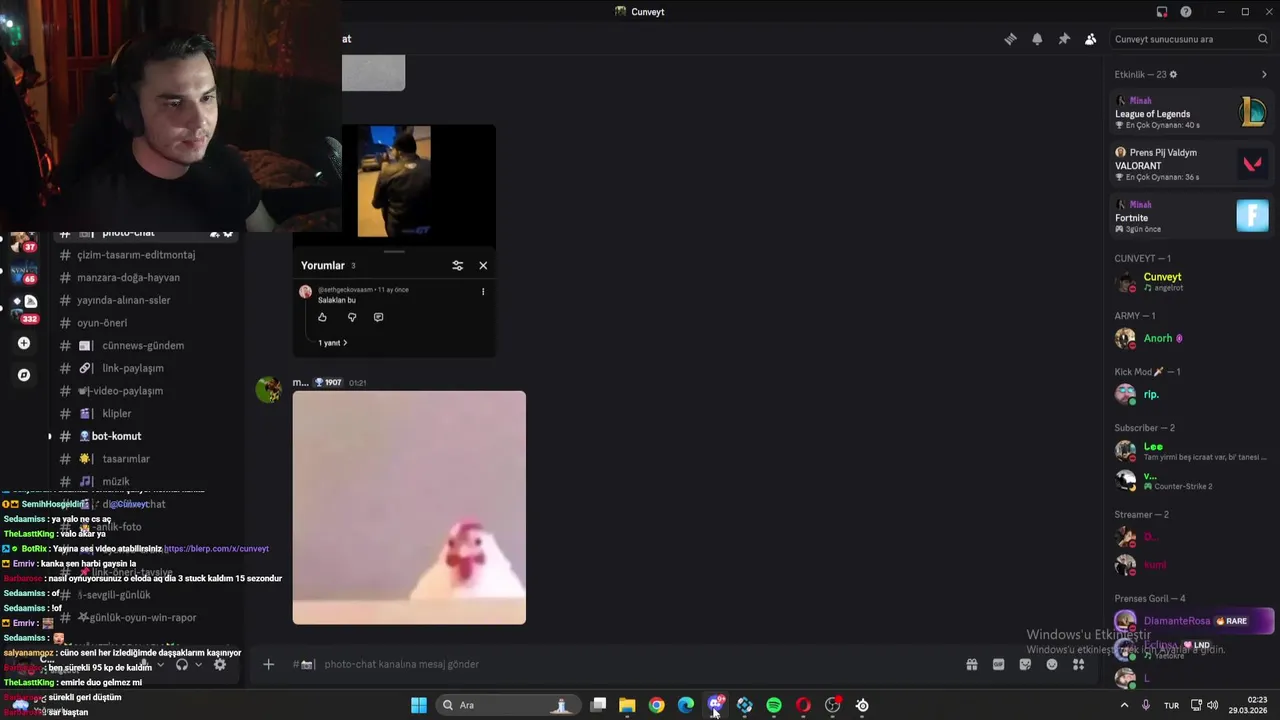Open Google Chrome from taskbar
1280x720 pixels.
pyautogui.click(x=656, y=705)
